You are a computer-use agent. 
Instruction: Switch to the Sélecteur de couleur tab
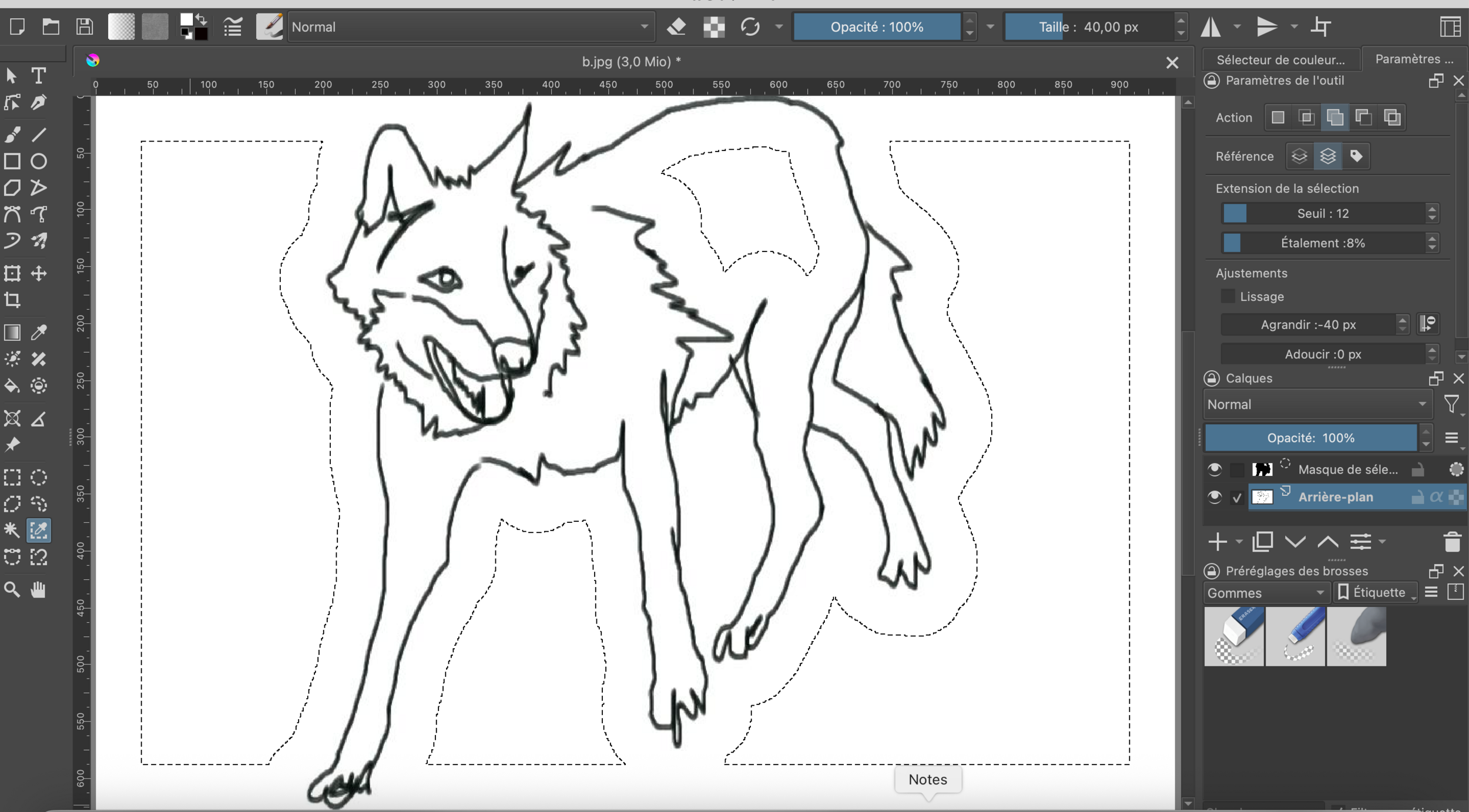tap(1280, 60)
